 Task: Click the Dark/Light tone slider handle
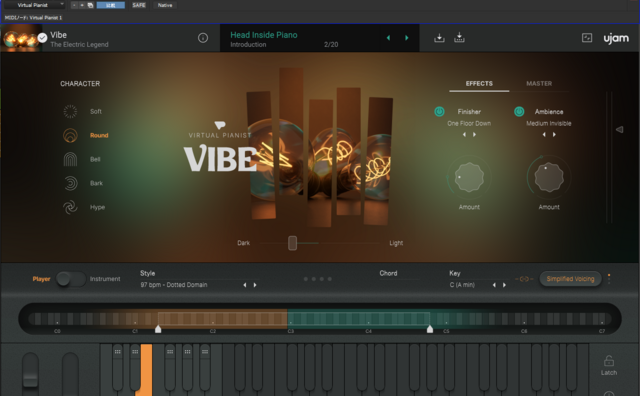click(x=292, y=243)
